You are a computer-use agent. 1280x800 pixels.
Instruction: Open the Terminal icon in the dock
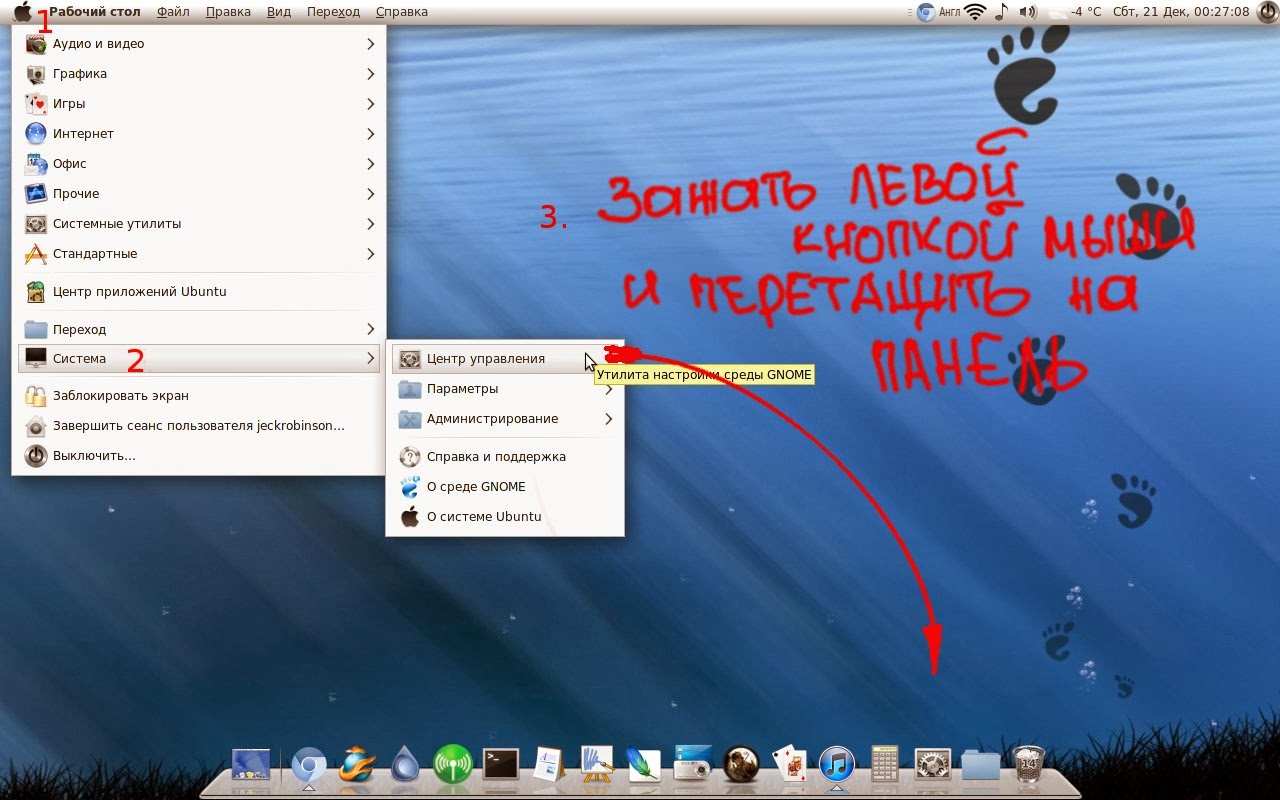500,765
